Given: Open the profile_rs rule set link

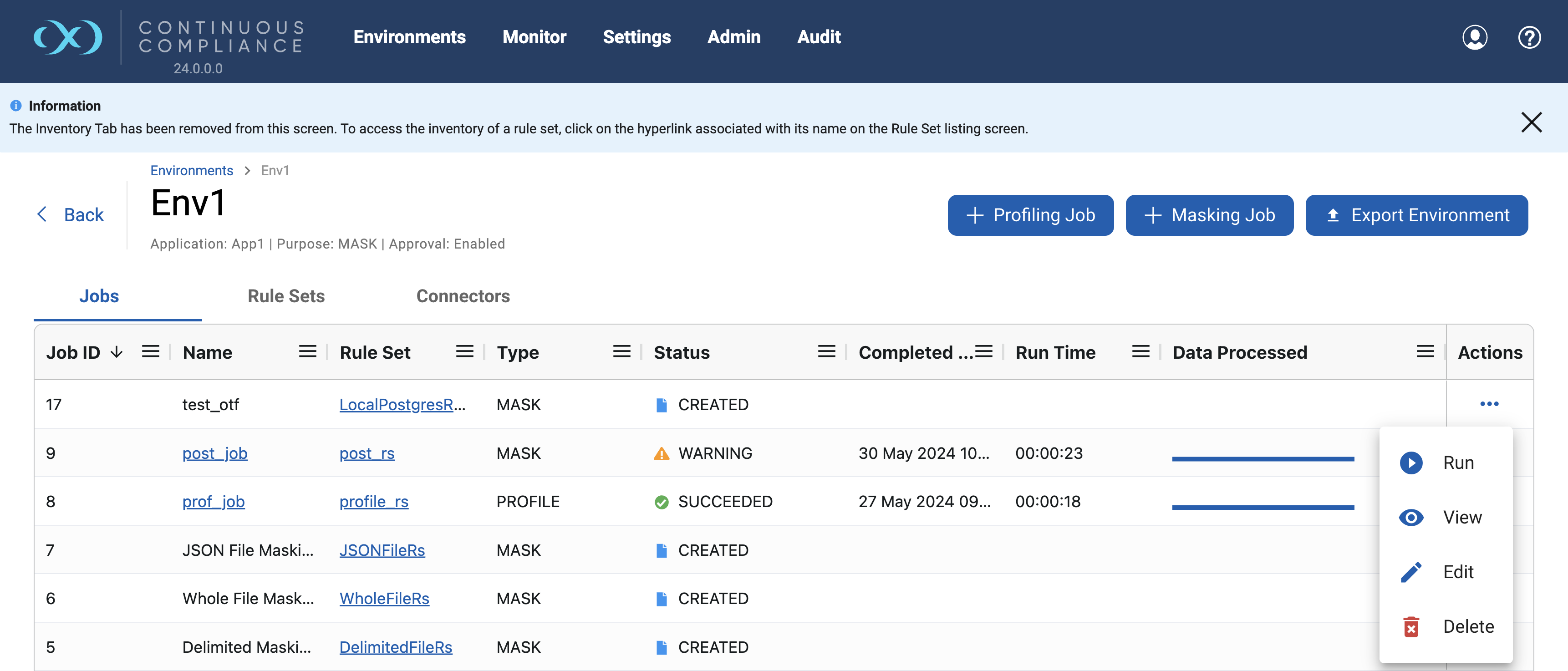Looking at the screenshot, I should (x=374, y=501).
